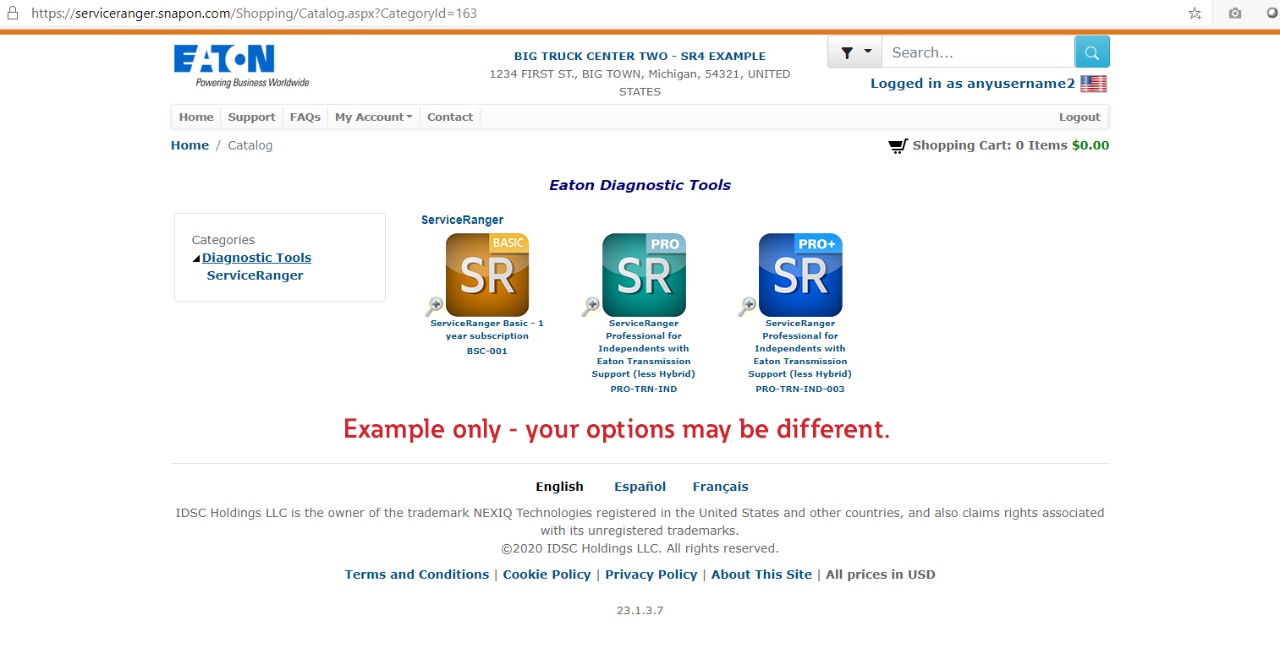Click the United States flag icon
The width and height of the screenshot is (1280, 659).
click(1093, 84)
